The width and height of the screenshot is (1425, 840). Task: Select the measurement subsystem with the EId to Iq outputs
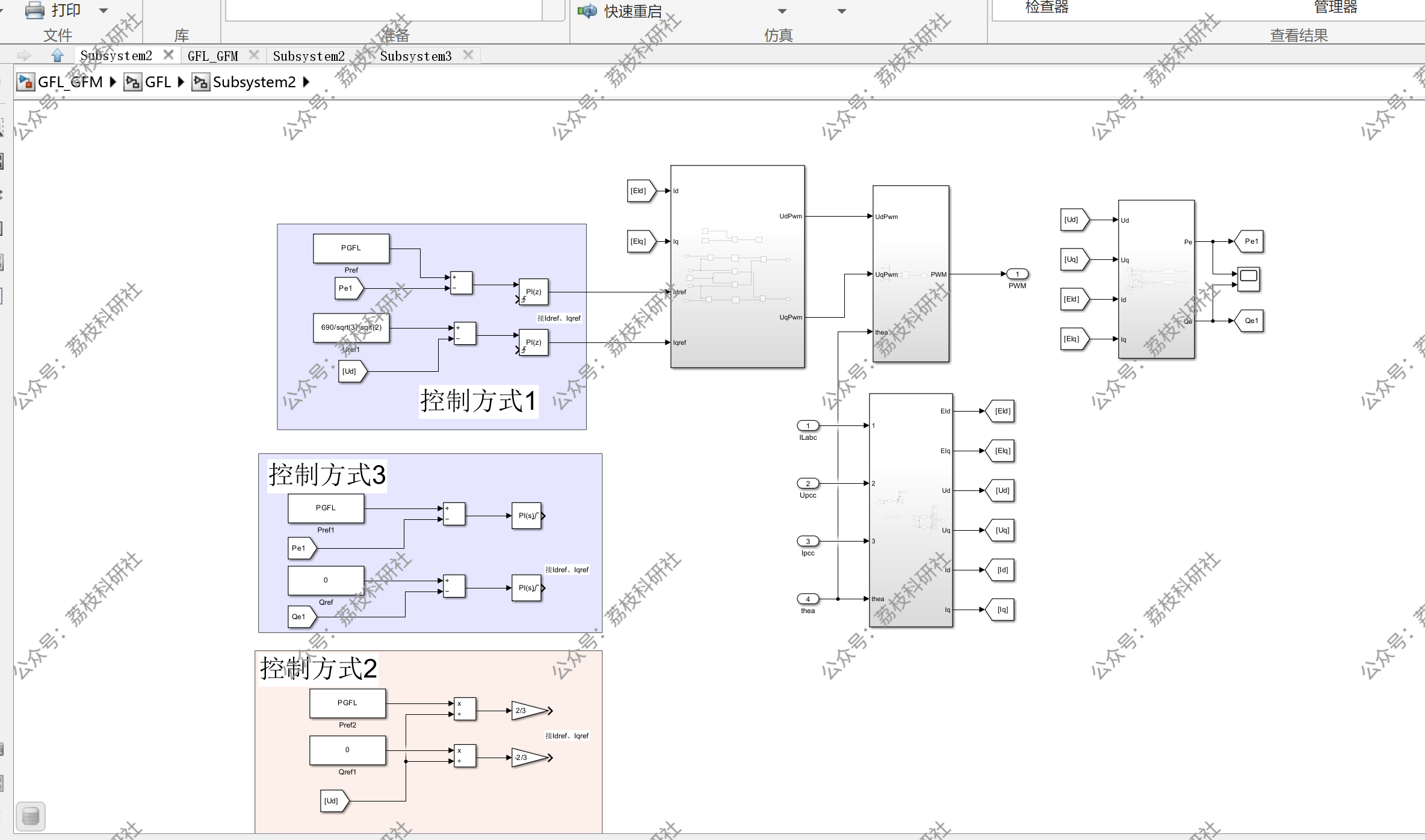(x=910, y=510)
